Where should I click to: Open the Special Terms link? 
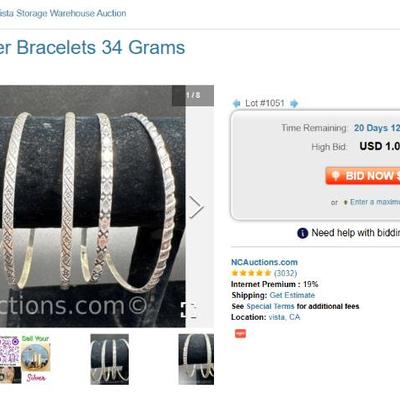pos(270,306)
